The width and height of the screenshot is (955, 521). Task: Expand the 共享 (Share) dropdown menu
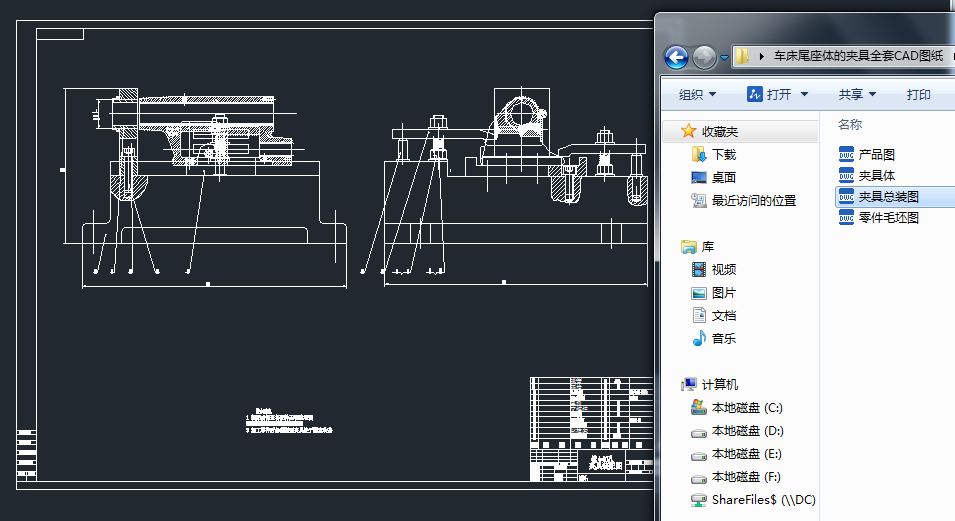coord(857,94)
